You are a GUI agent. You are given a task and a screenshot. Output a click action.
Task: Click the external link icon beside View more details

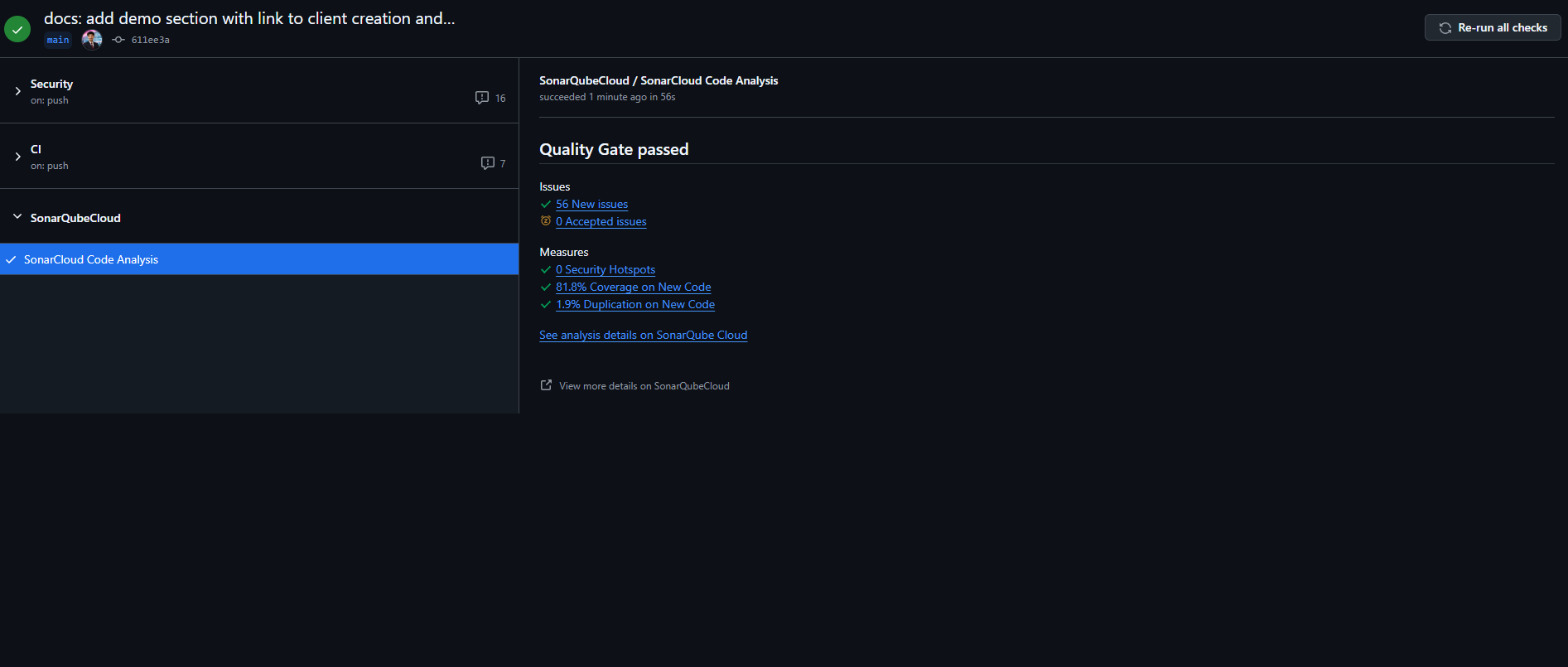click(546, 385)
